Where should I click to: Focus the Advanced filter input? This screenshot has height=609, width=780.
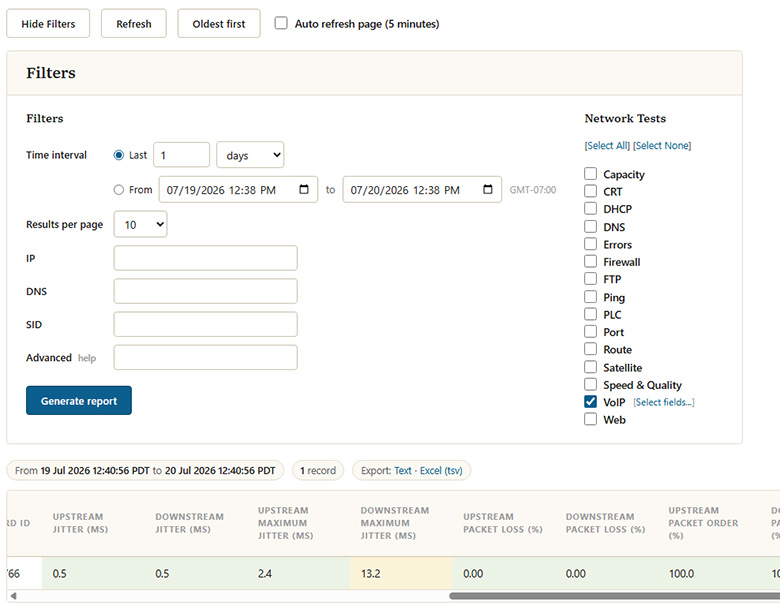coord(205,357)
